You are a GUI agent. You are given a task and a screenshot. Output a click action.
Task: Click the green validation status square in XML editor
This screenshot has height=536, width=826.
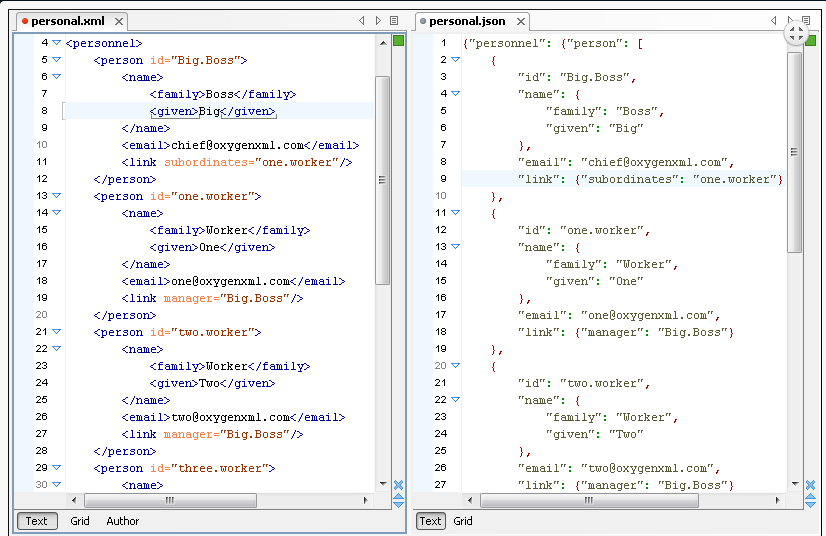(x=398, y=41)
